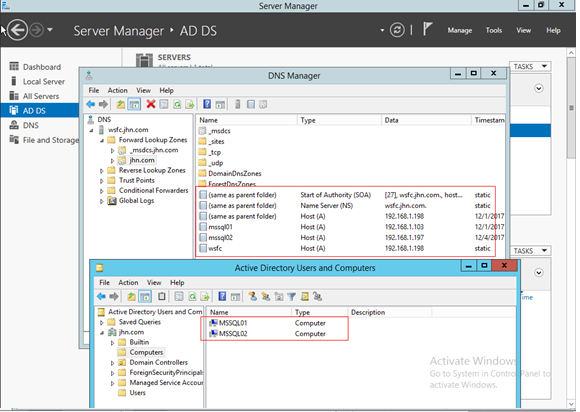Toggle console tree pane in DNS Manager
The image size is (580, 412).
pos(134,105)
